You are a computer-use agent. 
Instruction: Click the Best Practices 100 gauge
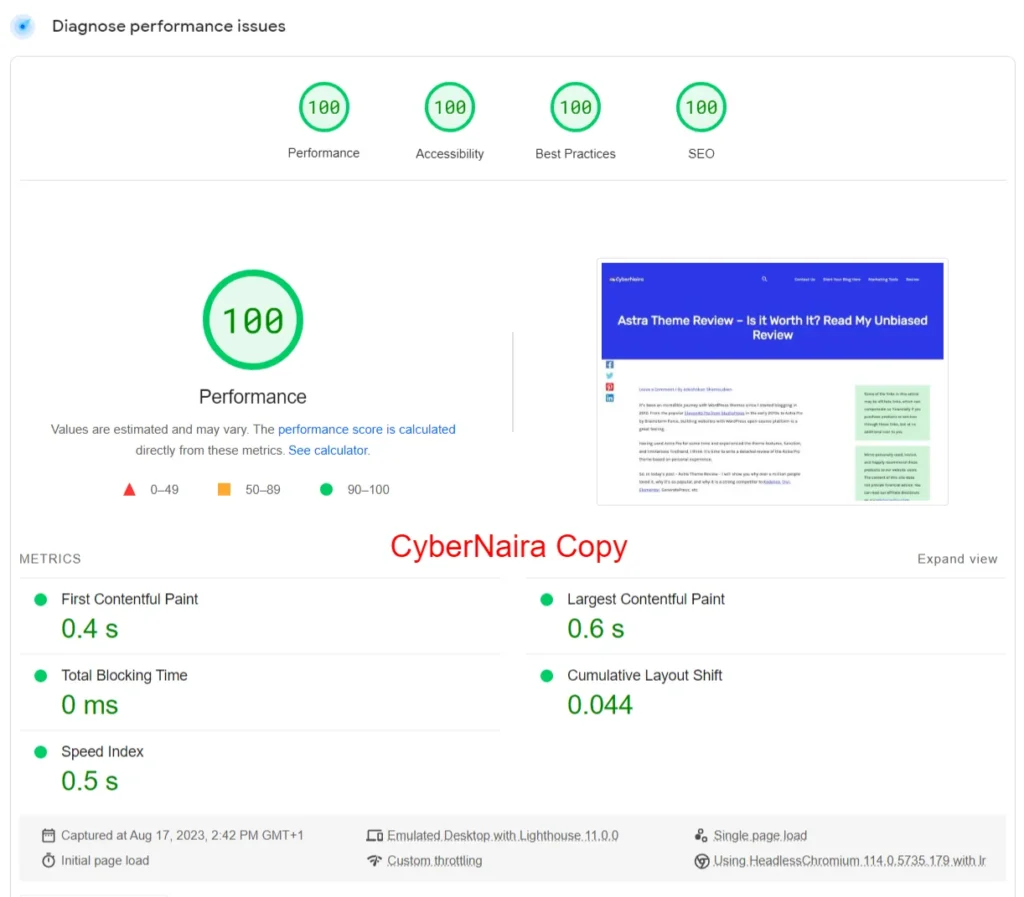point(575,106)
